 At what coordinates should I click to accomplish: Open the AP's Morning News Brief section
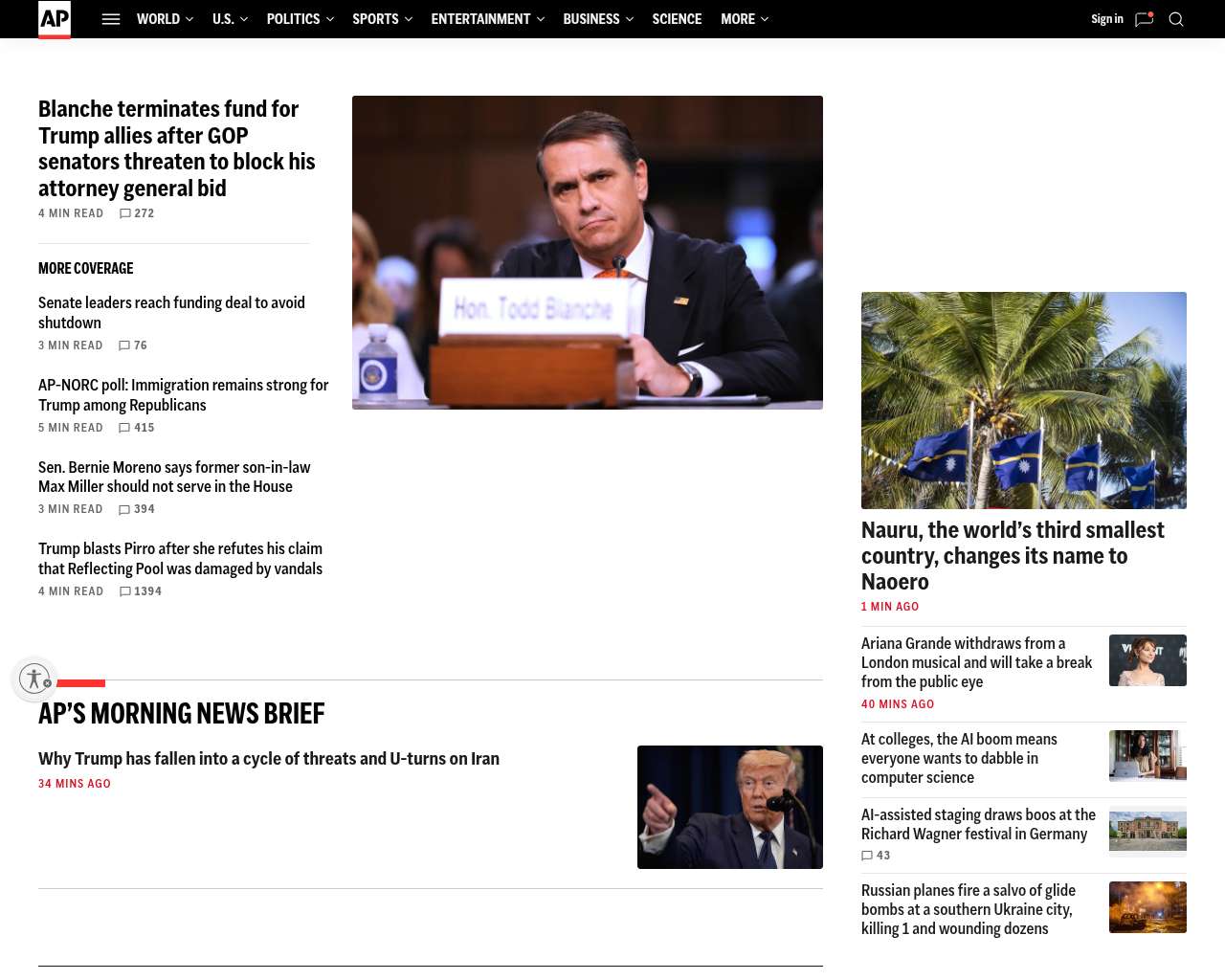[182, 714]
